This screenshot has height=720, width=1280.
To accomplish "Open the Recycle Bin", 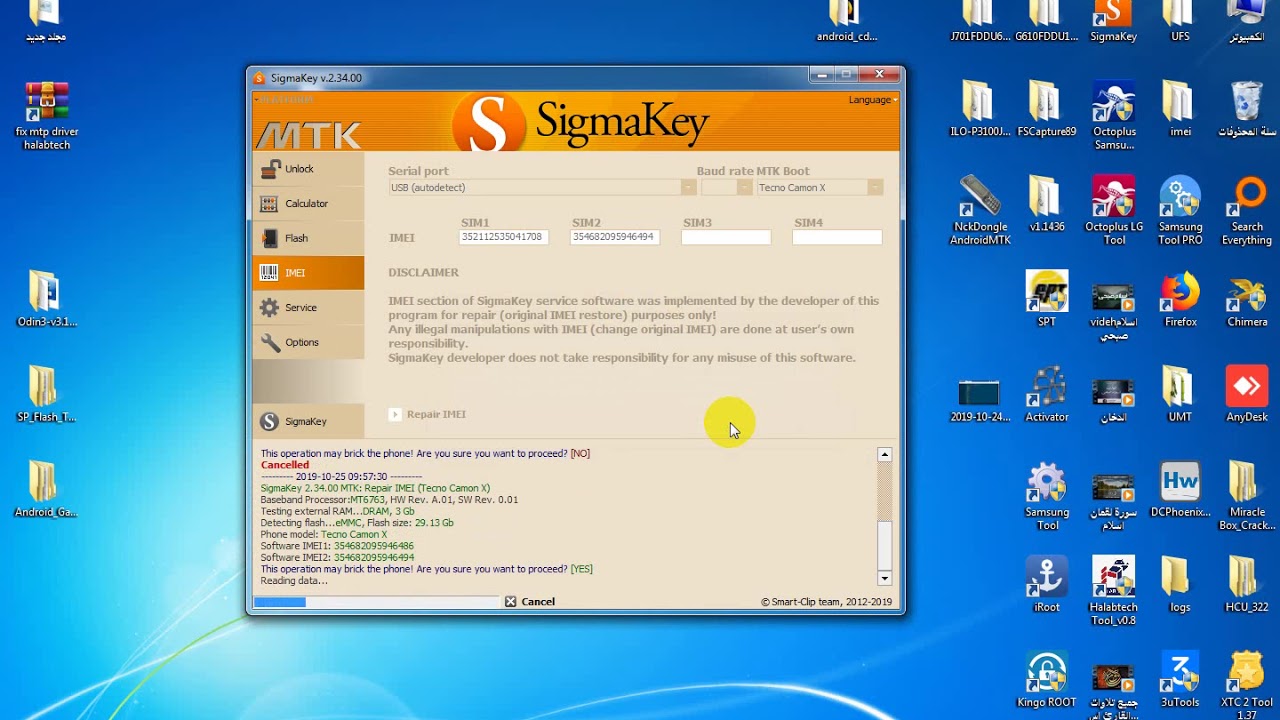I will (1246, 108).
